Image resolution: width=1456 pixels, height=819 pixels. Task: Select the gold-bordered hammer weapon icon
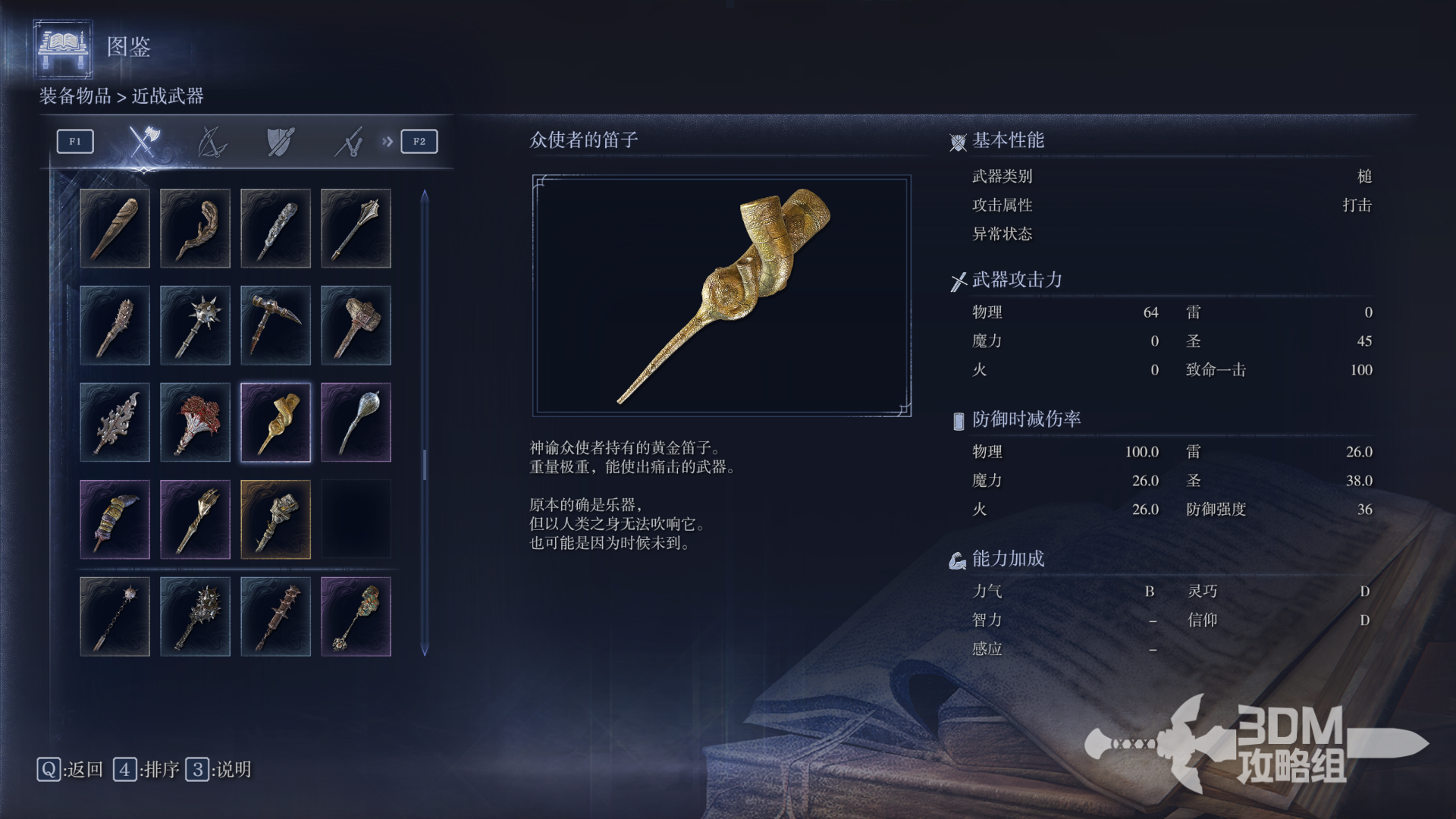click(276, 519)
